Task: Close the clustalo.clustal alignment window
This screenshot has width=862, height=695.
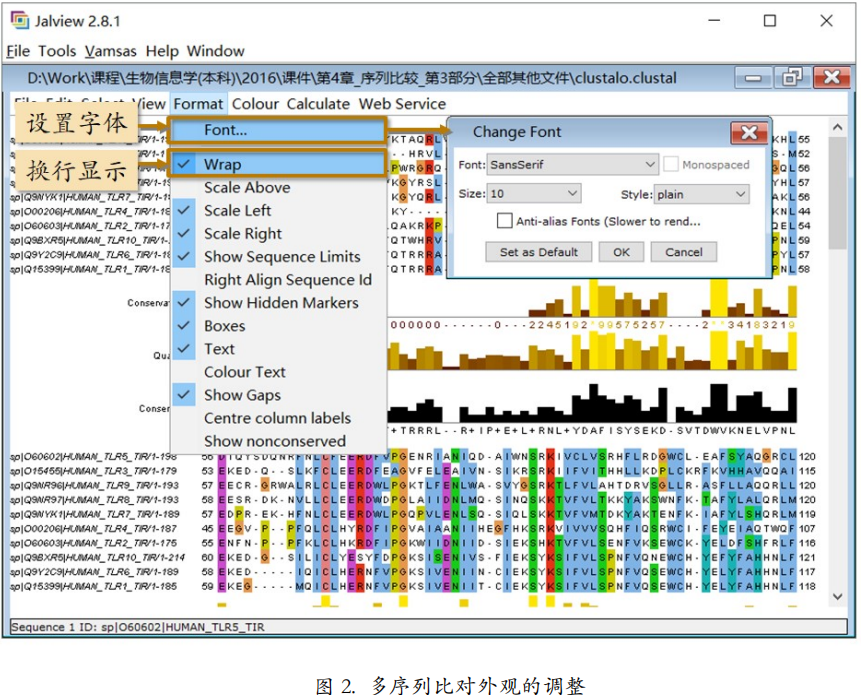Action: pos(832,78)
